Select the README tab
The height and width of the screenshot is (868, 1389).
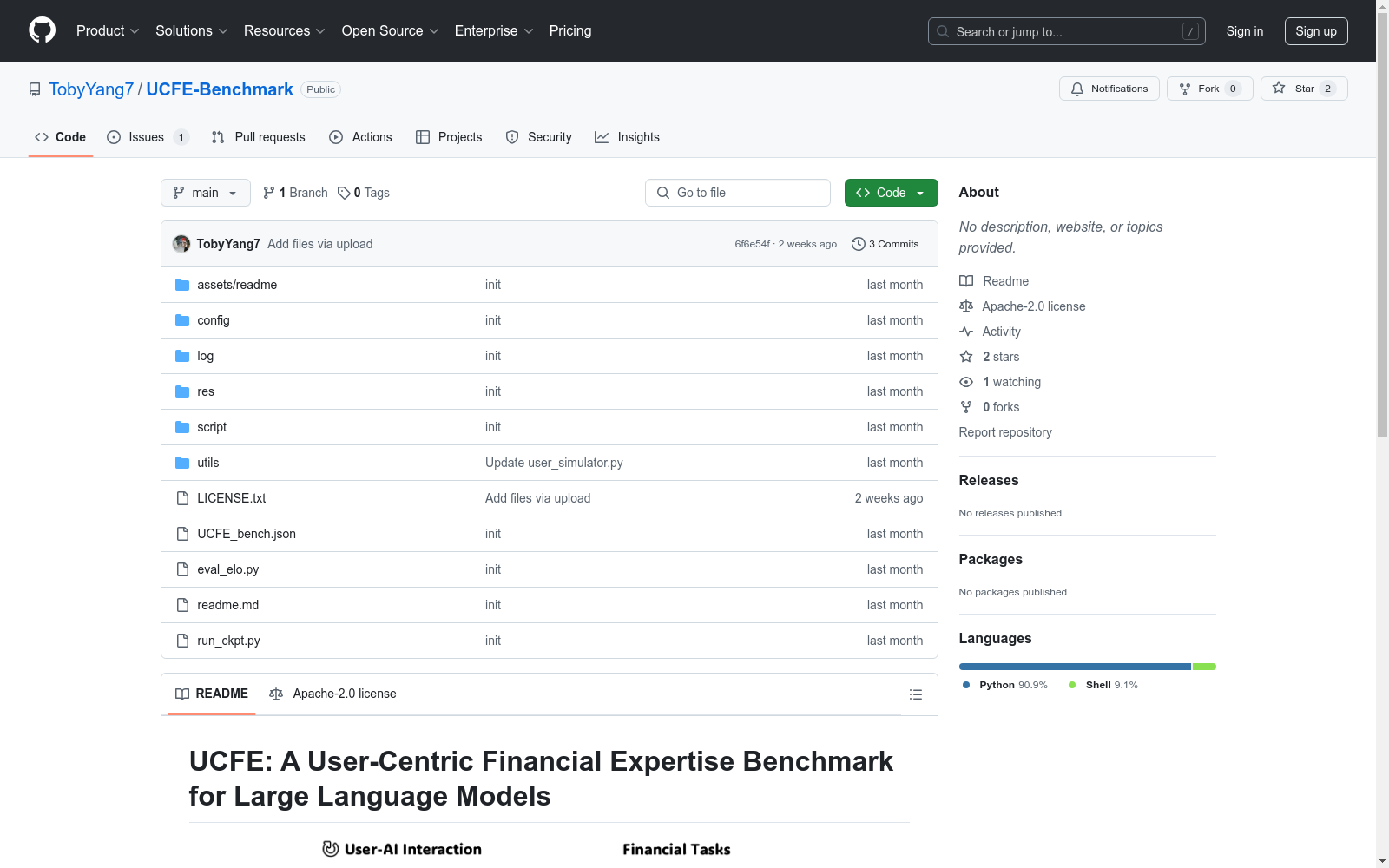(212, 694)
